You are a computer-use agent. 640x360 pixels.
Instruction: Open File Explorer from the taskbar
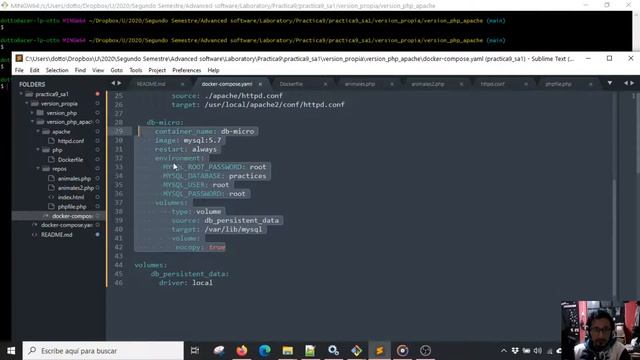click(x=287, y=351)
